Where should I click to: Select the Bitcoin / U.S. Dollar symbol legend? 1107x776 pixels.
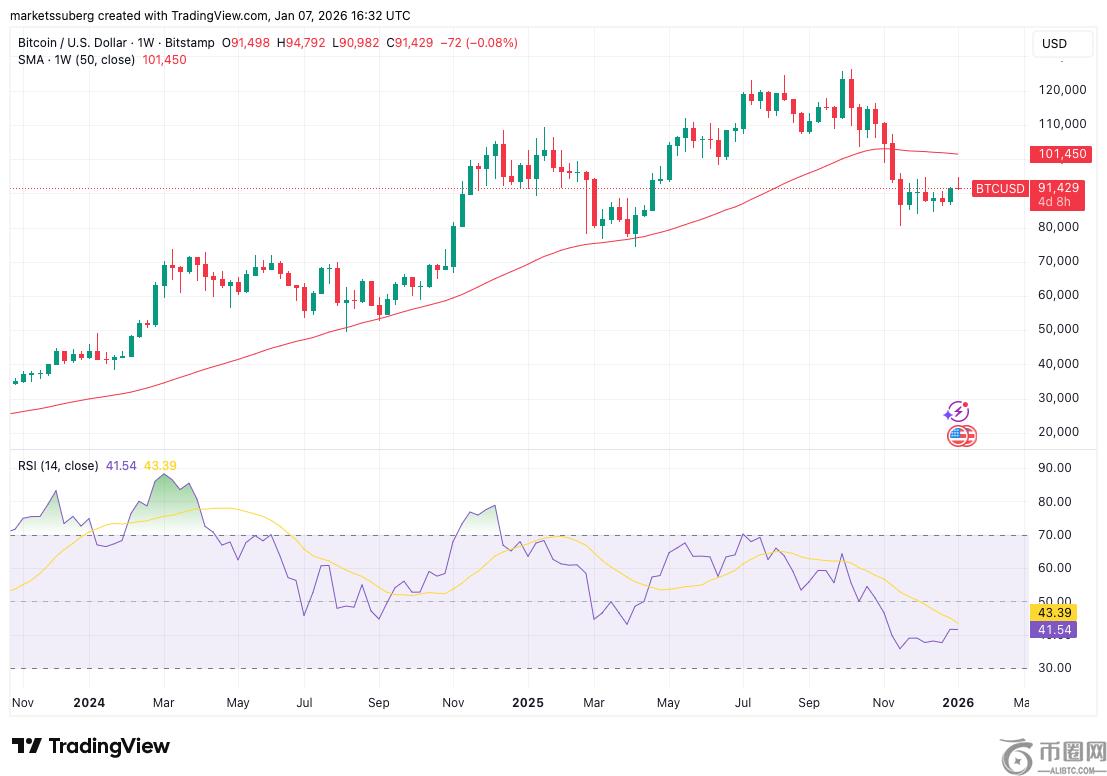tap(116, 42)
